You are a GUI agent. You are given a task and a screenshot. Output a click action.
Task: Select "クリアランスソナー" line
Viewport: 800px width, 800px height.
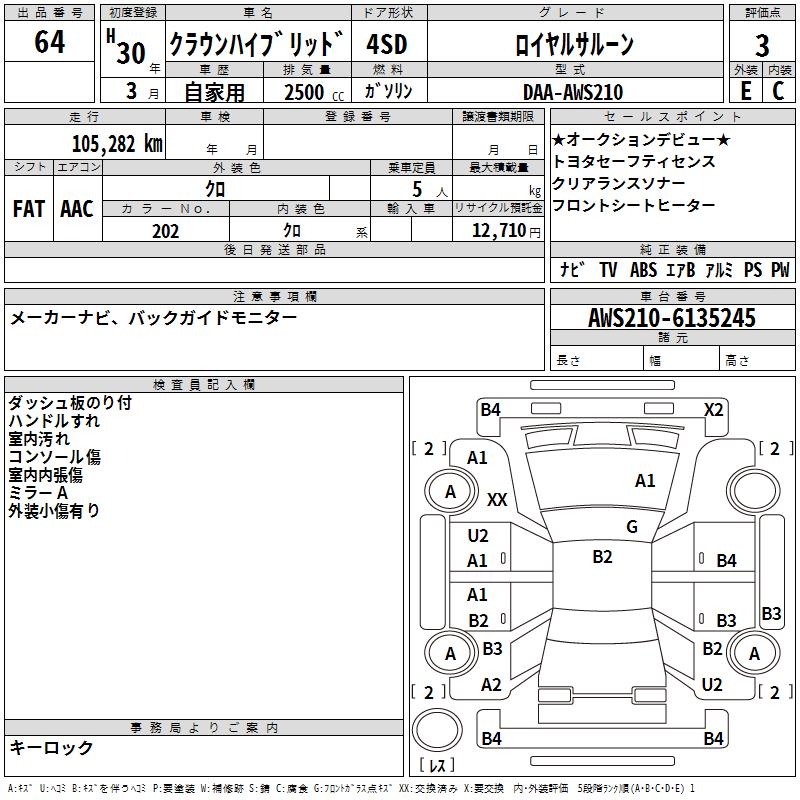tap(618, 183)
